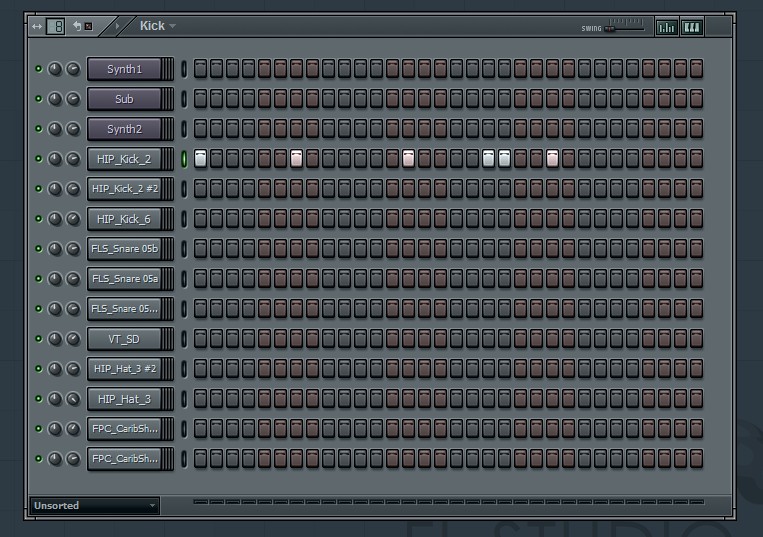The image size is (763, 537).
Task: Click the HIP_Kick_2 #2 pan knob
Action: (x=55, y=189)
